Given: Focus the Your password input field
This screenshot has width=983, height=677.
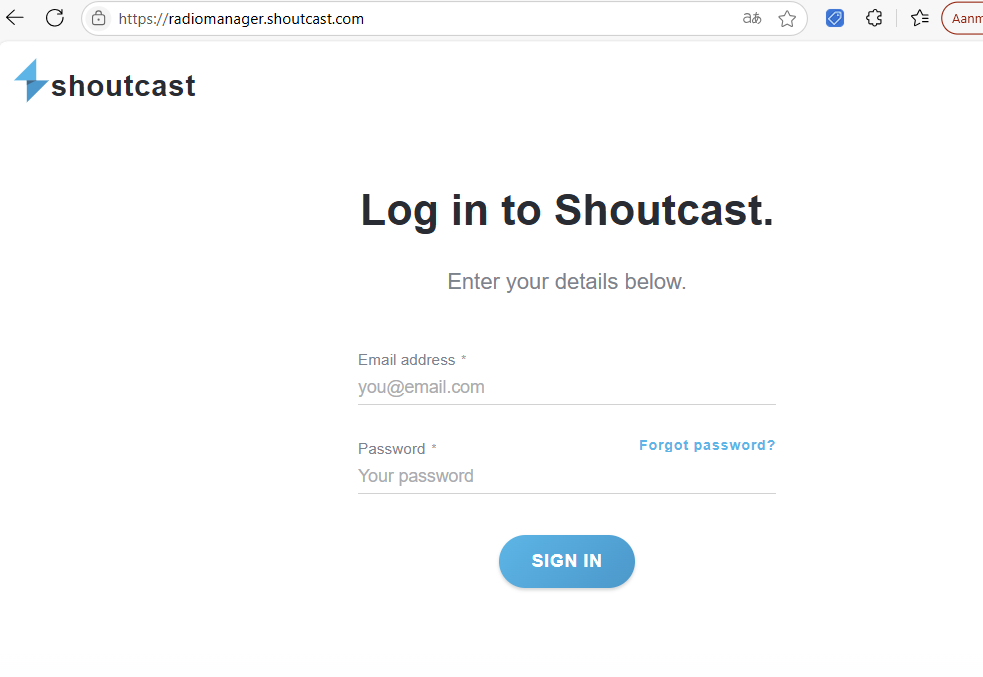Looking at the screenshot, I should click(x=567, y=476).
